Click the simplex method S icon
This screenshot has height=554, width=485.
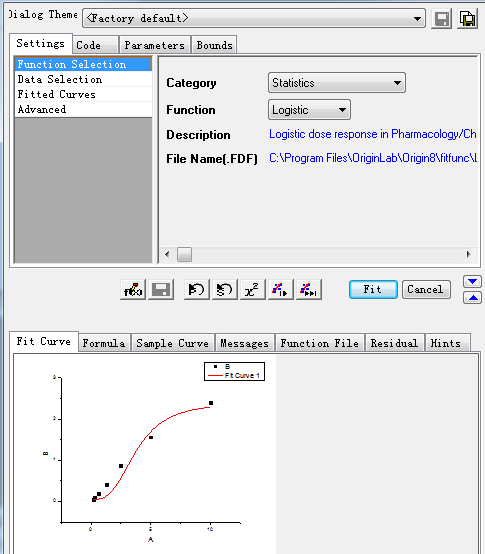[224, 290]
